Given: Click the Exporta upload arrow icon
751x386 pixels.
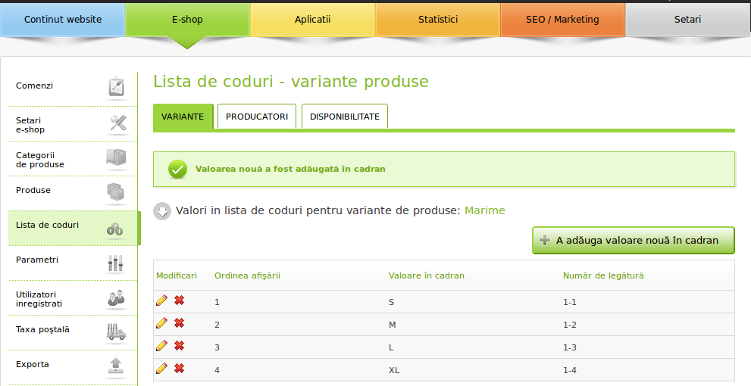Looking at the screenshot, I should click(x=115, y=365).
